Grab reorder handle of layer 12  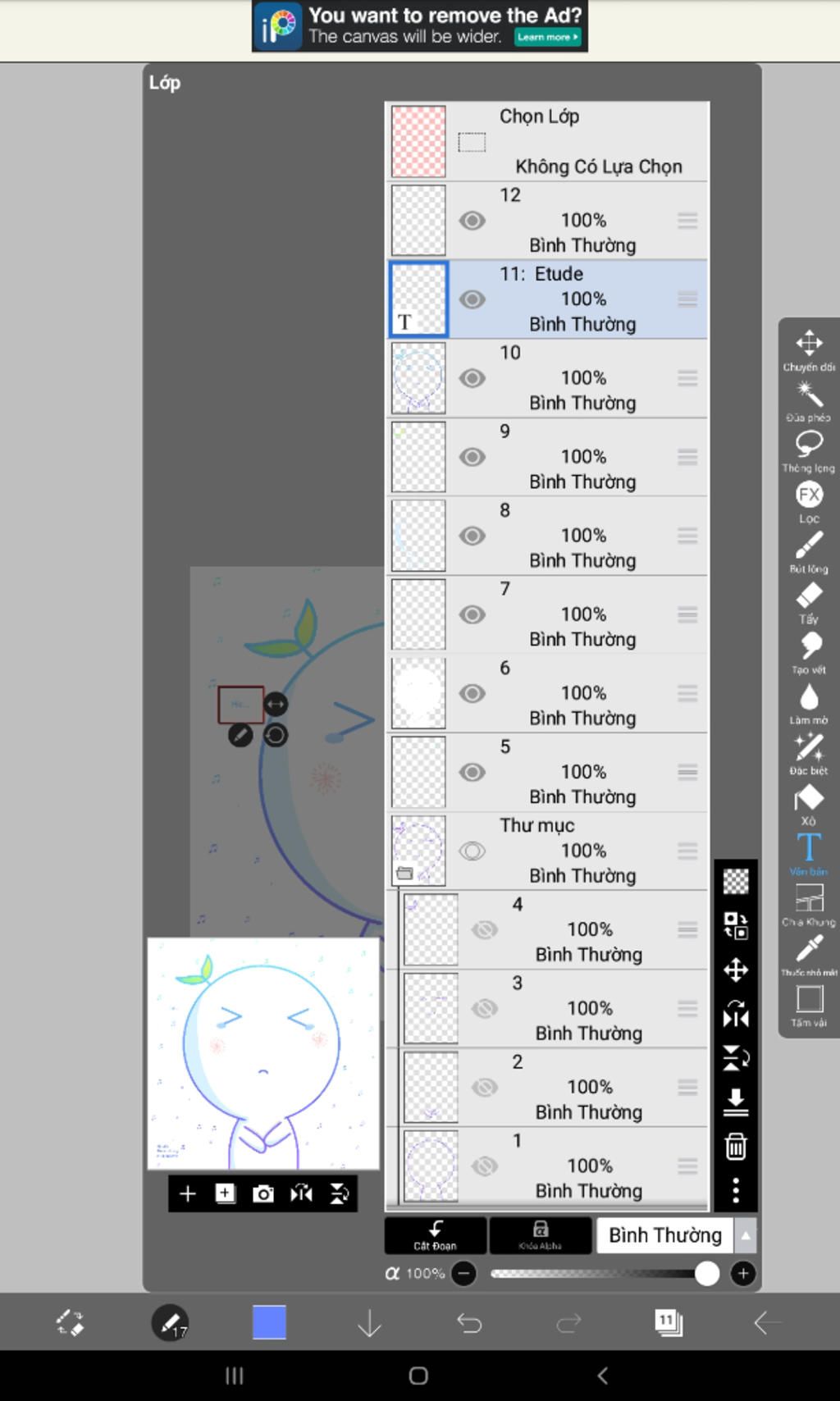687,221
